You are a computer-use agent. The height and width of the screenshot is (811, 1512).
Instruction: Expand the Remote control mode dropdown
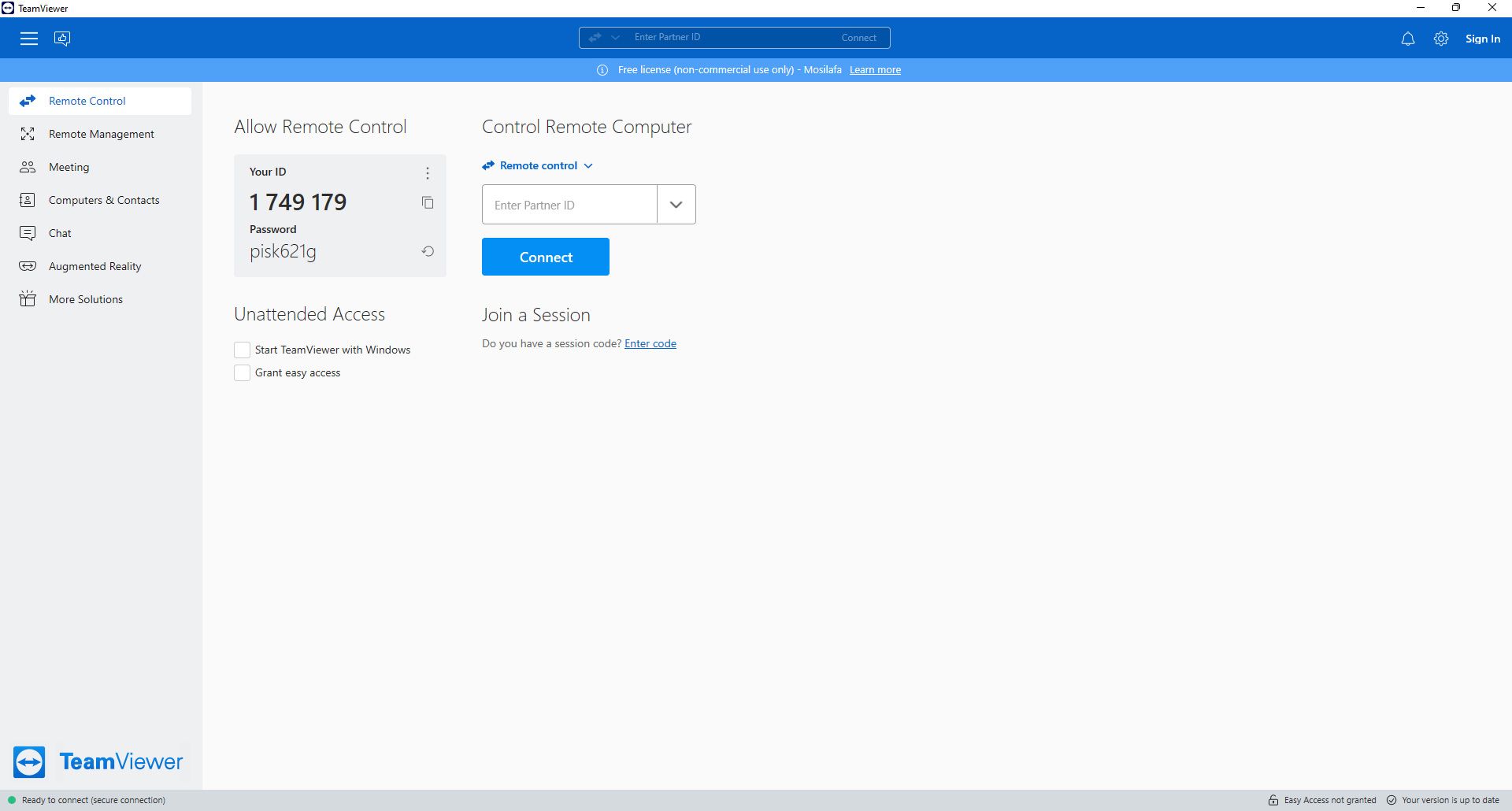click(x=538, y=165)
